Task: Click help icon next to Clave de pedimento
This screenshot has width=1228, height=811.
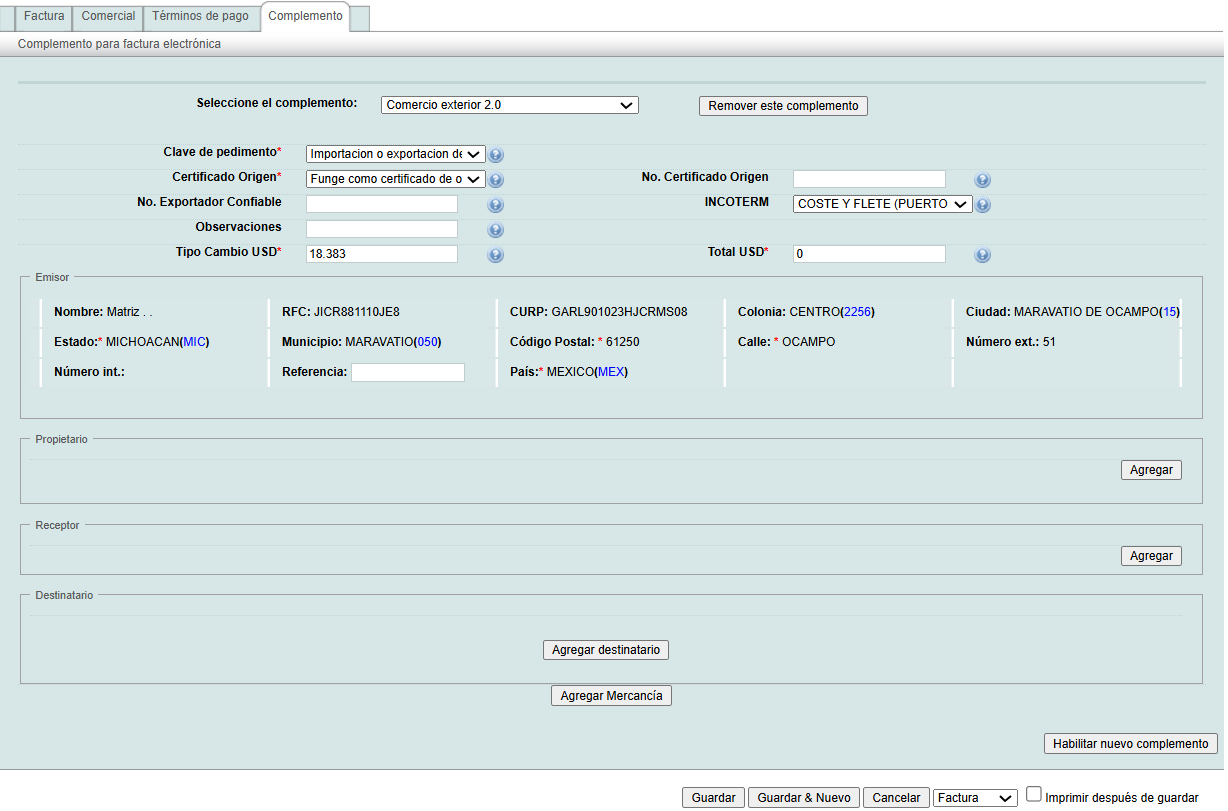Action: (496, 155)
